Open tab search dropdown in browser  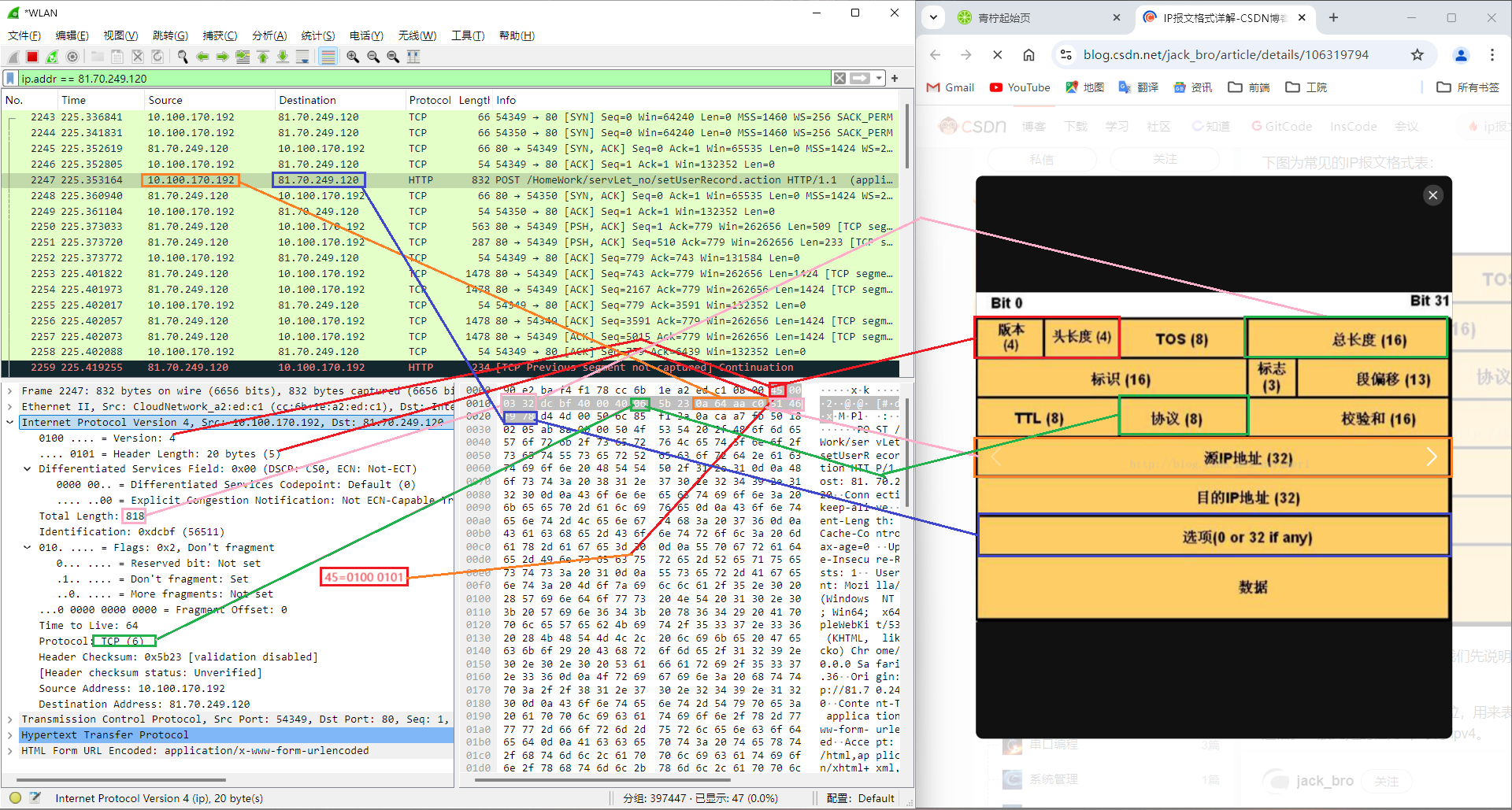click(933, 17)
